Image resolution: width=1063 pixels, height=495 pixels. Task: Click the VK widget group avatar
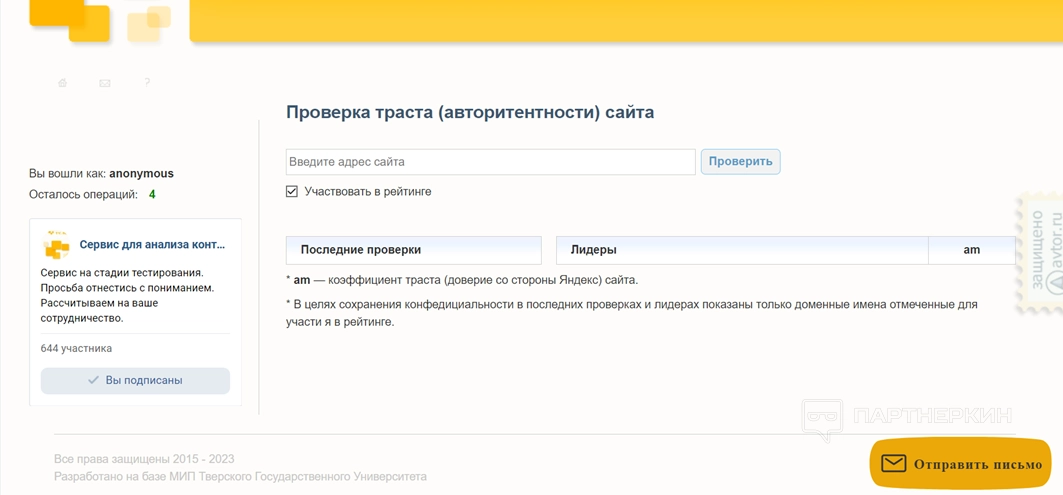57,246
